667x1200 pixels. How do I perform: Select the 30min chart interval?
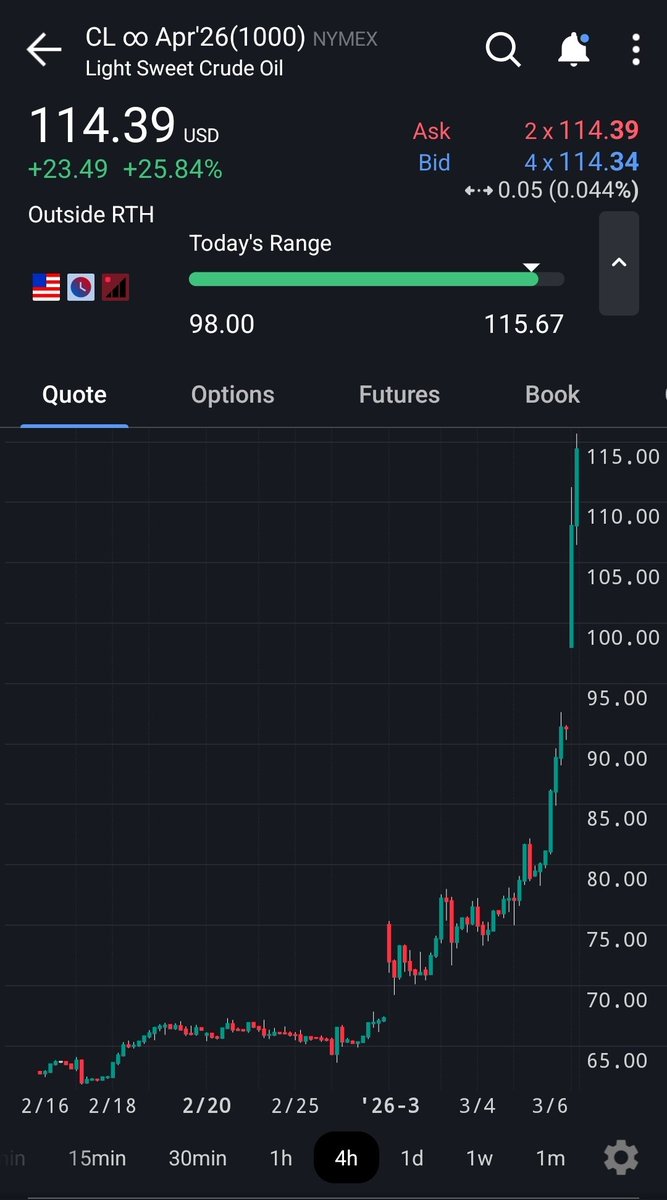point(198,1158)
